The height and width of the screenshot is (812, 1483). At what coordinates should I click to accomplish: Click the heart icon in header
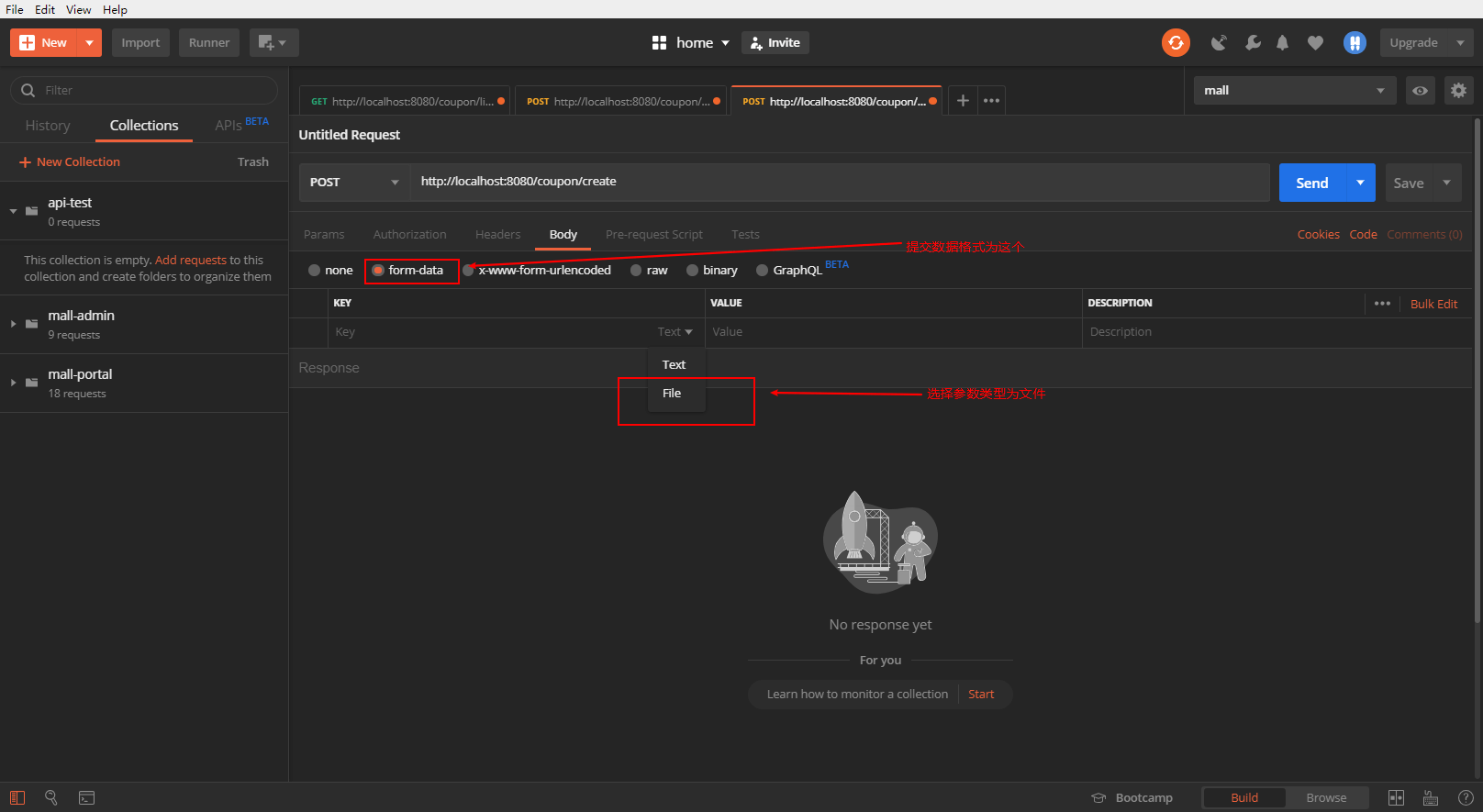[1315, 42]
